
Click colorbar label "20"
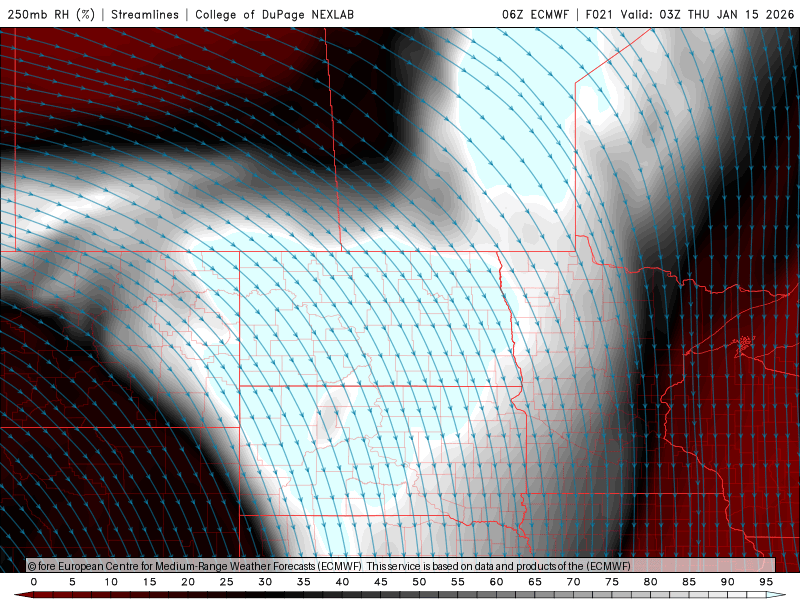coord(188,582)
